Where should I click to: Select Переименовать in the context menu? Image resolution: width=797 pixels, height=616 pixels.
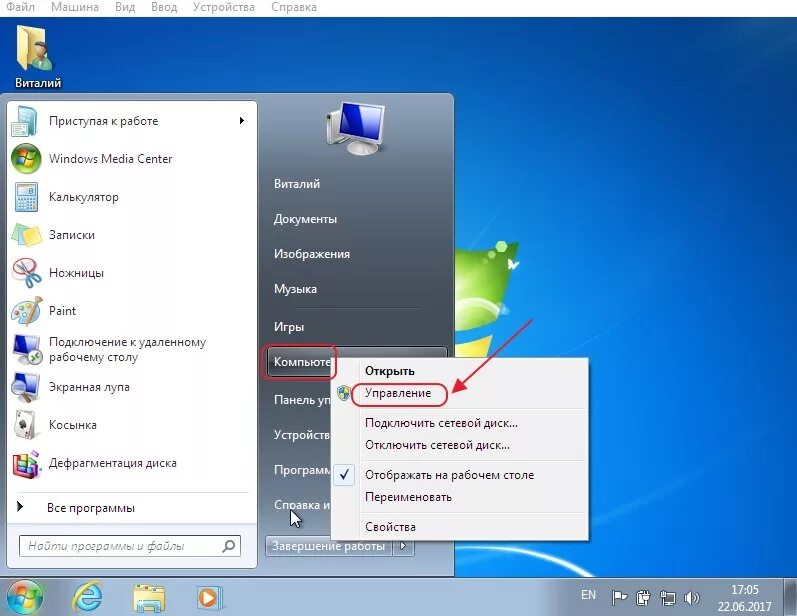click(408, 497)
